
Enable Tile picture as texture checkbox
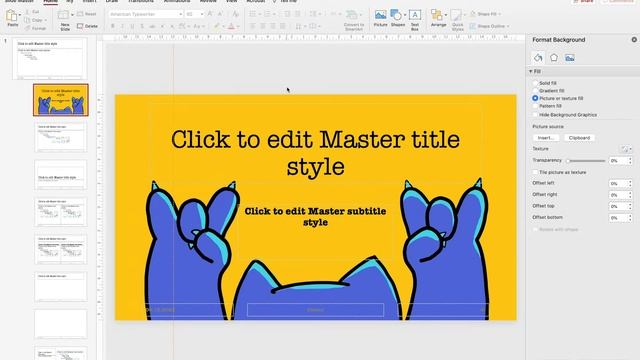pos(535,172)
